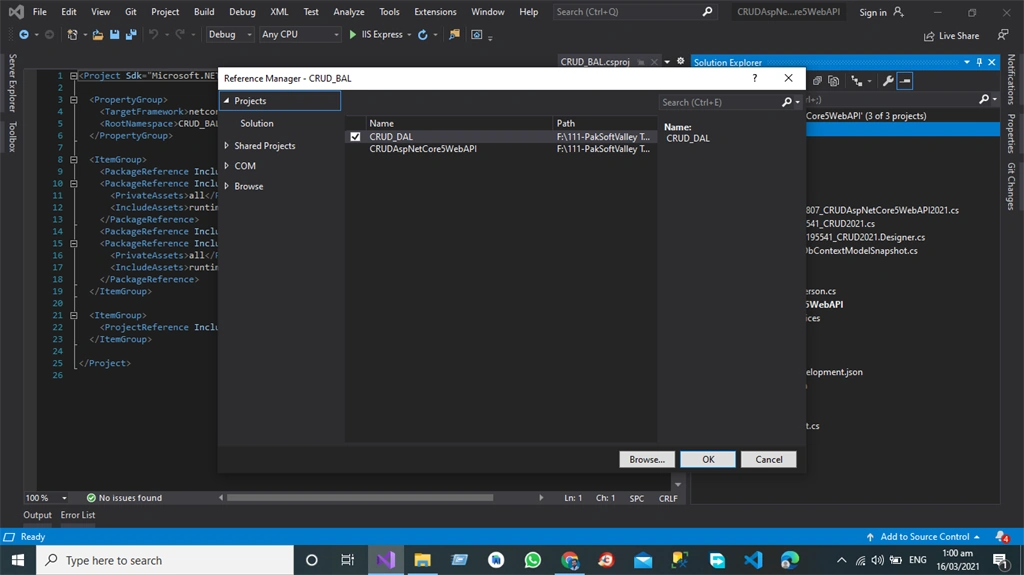Focus the Reference Manager search box

coord(720,102)
